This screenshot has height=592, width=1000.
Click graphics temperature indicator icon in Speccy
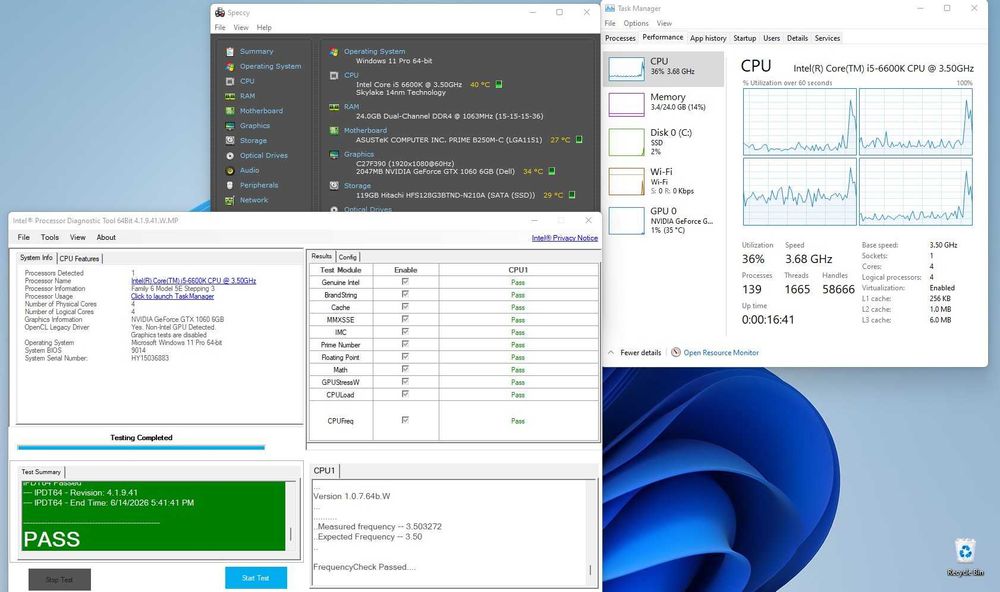pos(552,171)
